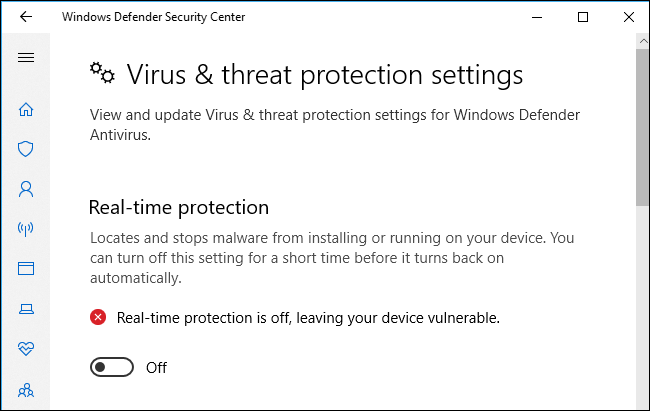This screenshot has width=650, height=411.
Task: Open the Home section icon
Action: point(26,109)
